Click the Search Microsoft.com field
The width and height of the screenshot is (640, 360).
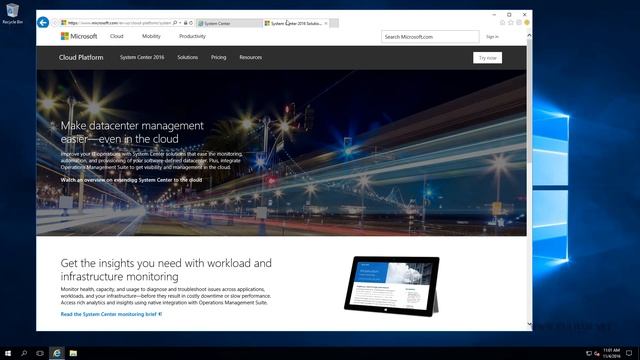click(x=430, y=37)
